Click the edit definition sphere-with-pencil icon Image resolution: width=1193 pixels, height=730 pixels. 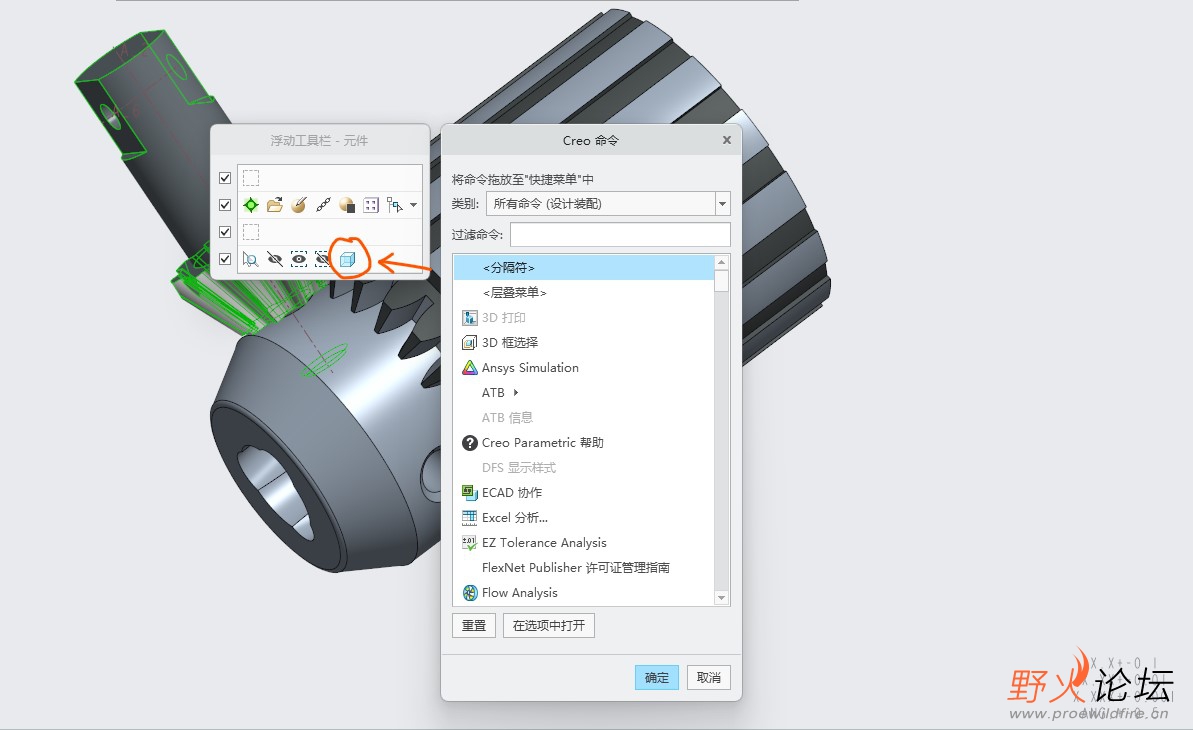299,205
